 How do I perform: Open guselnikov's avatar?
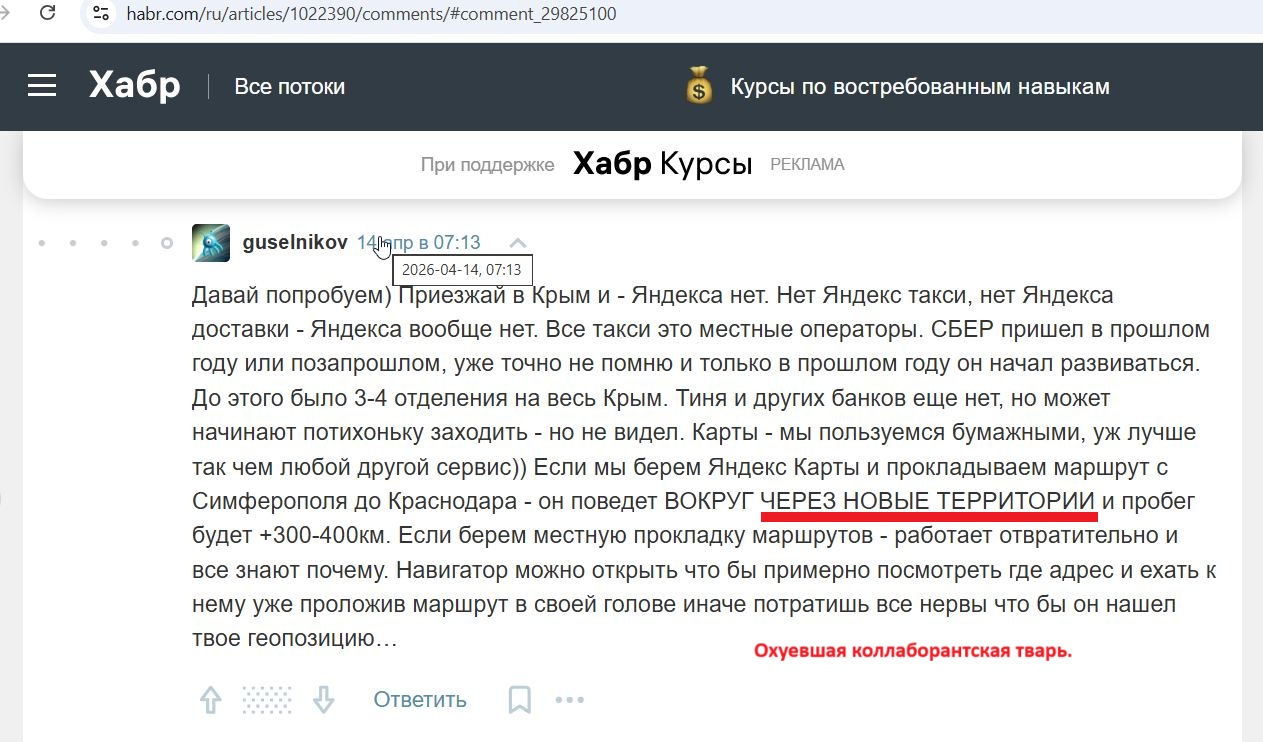211,243
